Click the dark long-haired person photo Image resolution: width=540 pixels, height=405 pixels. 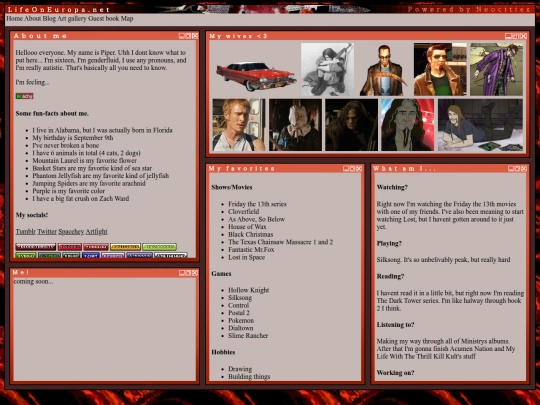[x=352, y=125]
